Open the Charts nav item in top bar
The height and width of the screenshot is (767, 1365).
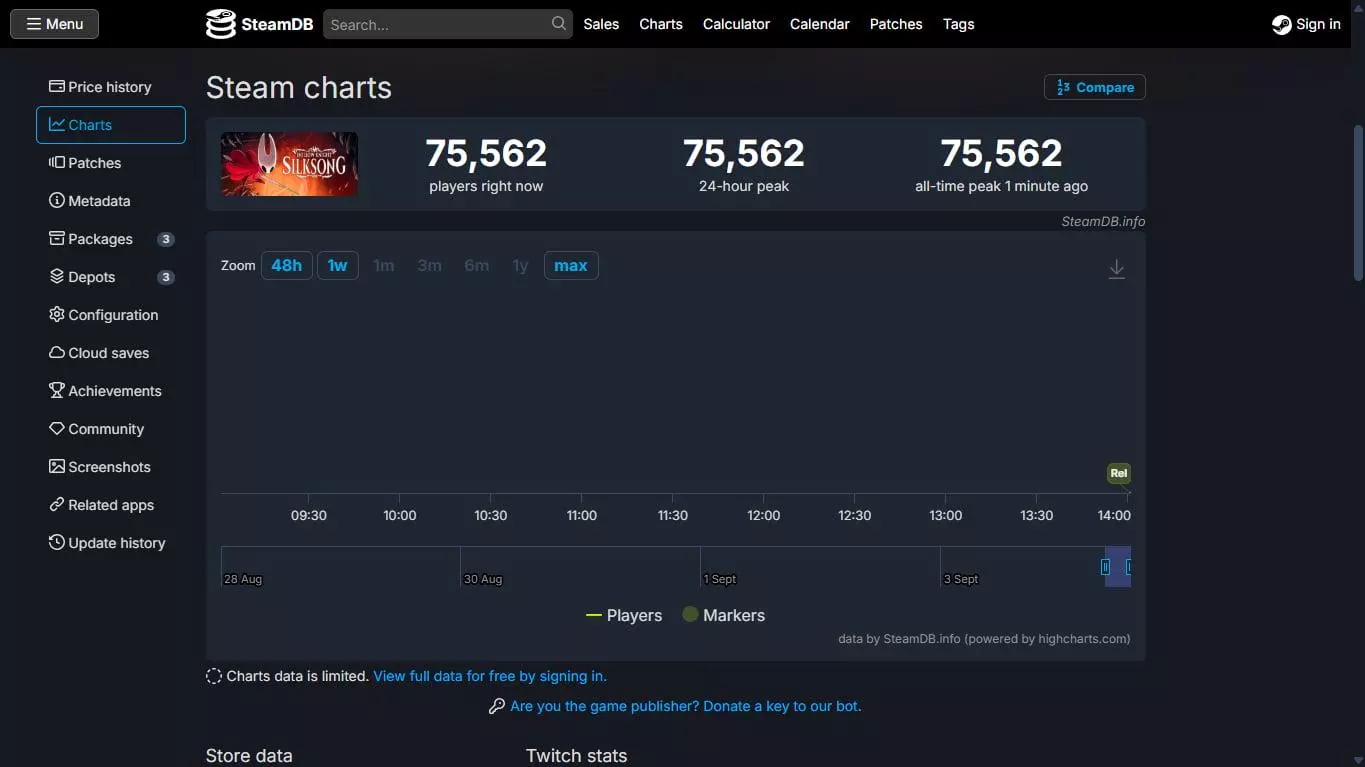coord(661,24)
